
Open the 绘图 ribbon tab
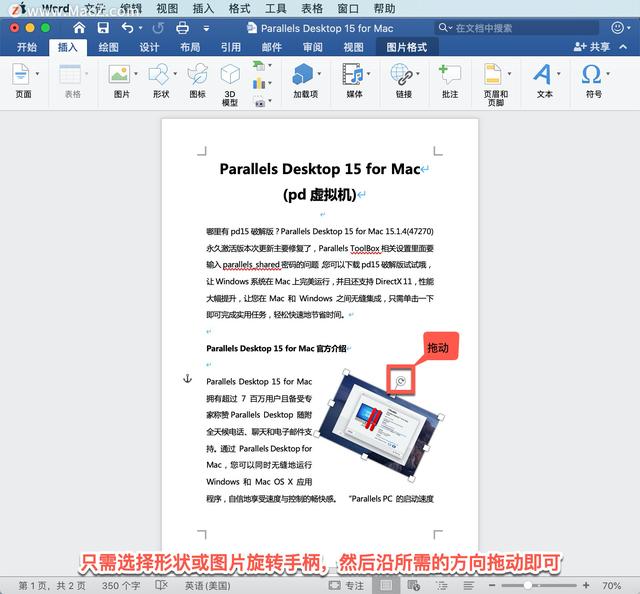click(109, 47)
